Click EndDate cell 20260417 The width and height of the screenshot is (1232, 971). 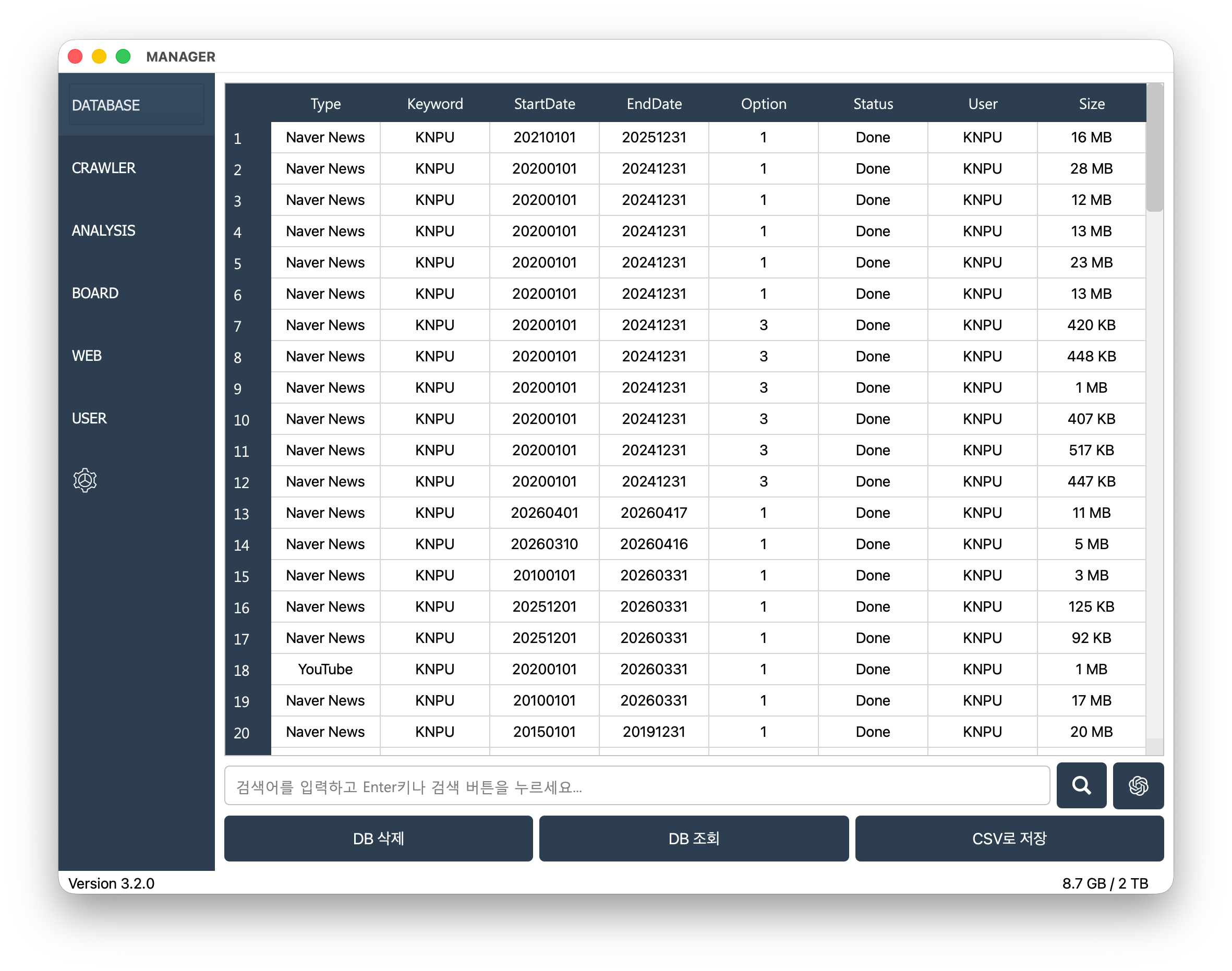654,513
